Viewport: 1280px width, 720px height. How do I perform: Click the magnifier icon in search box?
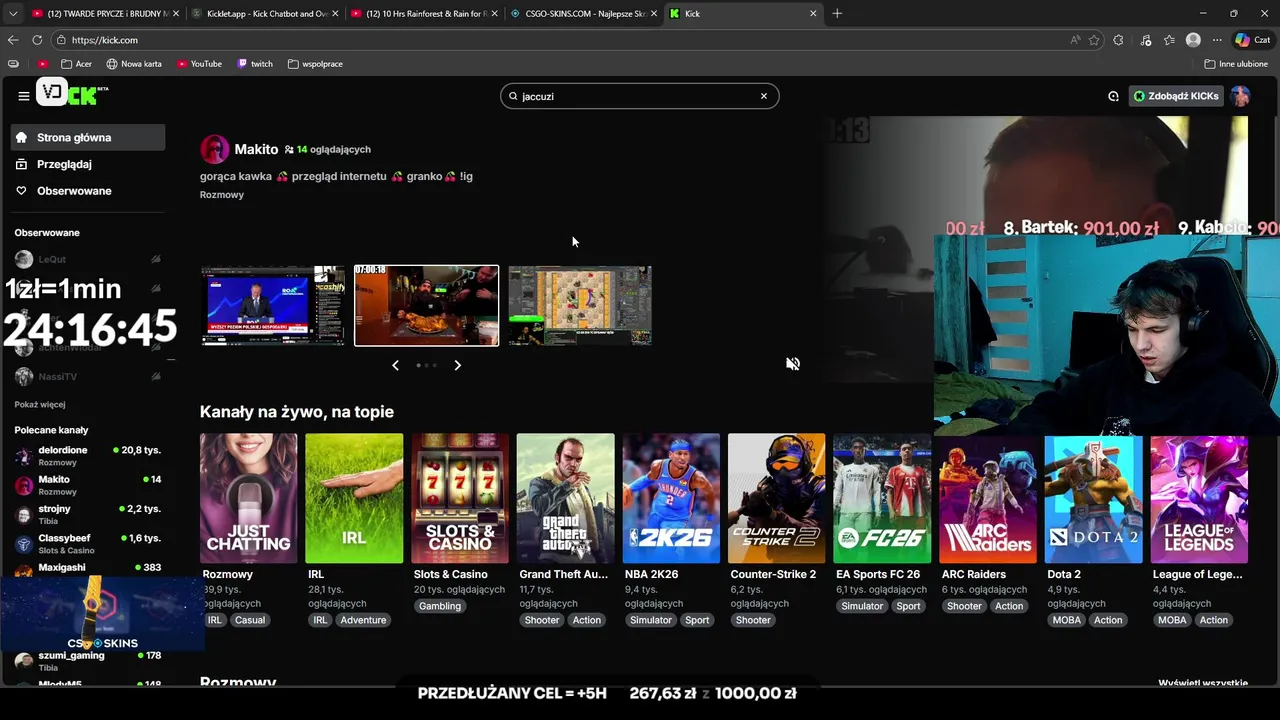coord(513,96)
